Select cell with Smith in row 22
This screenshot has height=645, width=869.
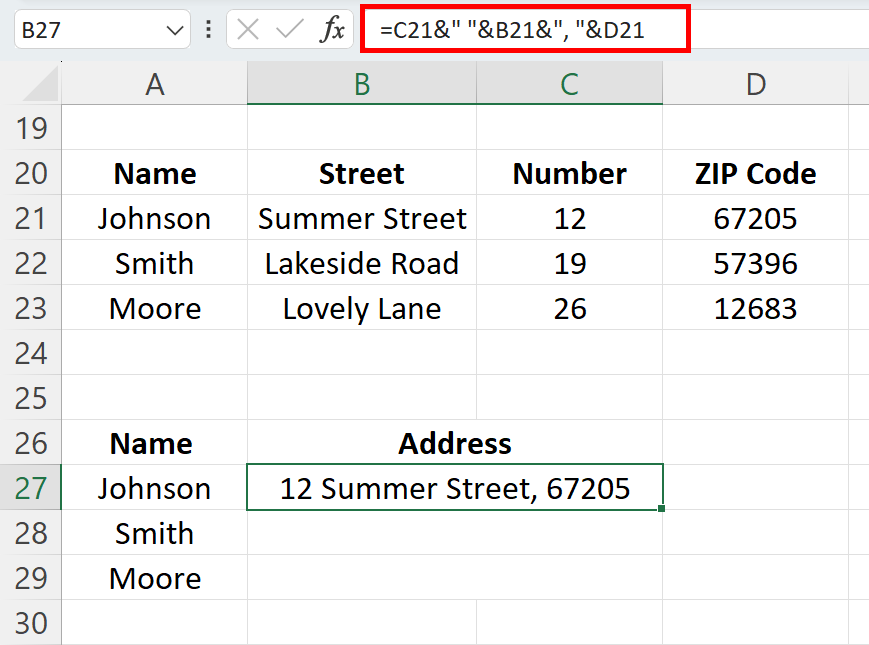tap(155, 263)
